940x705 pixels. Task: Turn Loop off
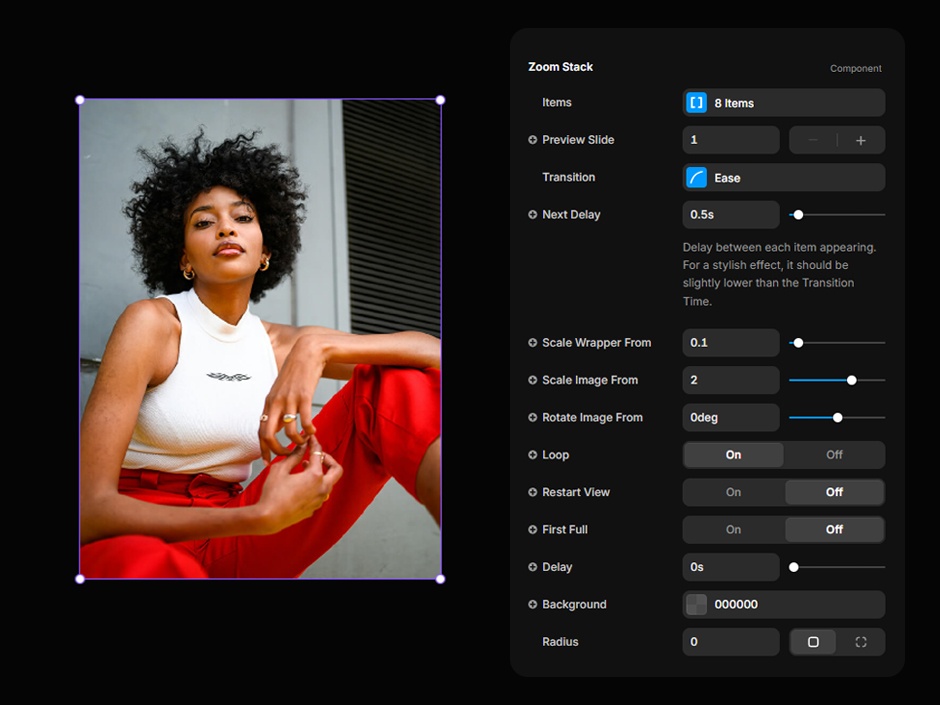point(834,455)
